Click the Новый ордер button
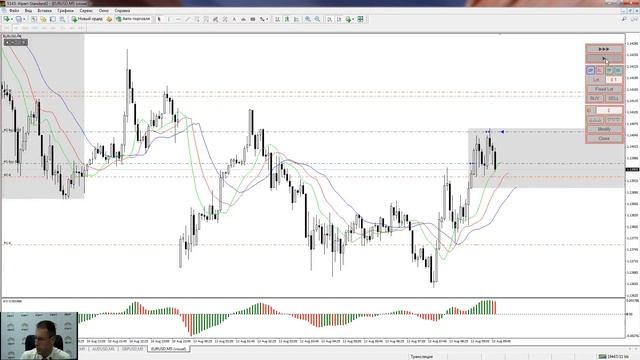Screen dimensions: 640x360 coord(87,19)
